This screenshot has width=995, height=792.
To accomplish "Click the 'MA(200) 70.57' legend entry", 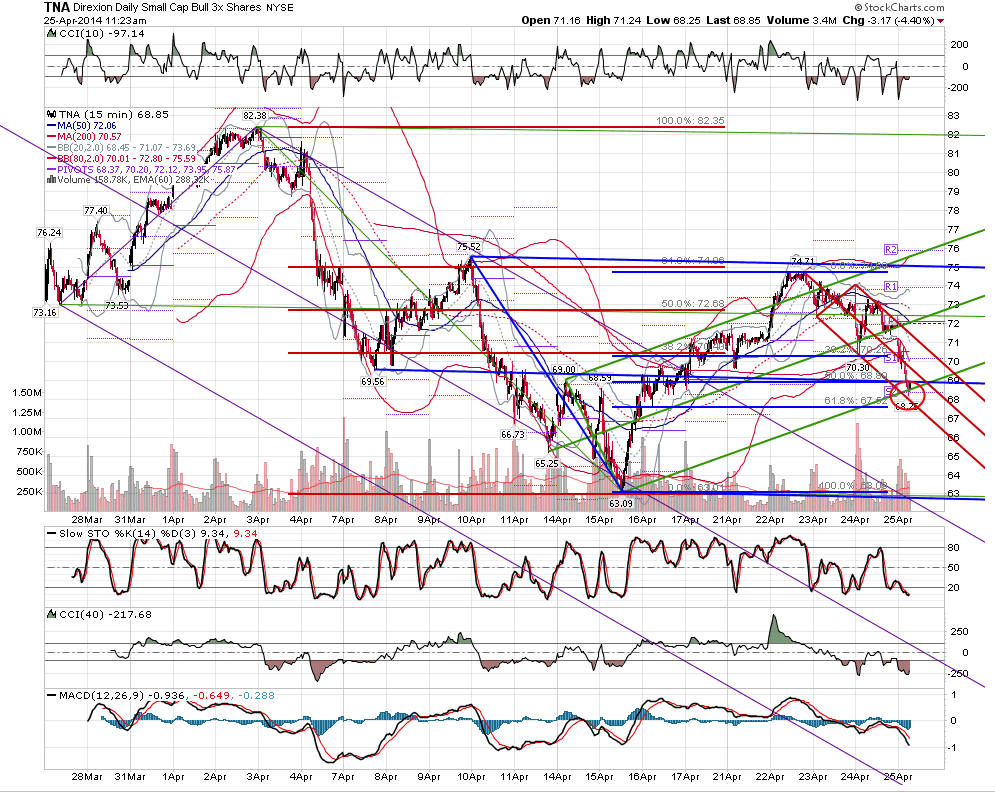I will (89, 136).
